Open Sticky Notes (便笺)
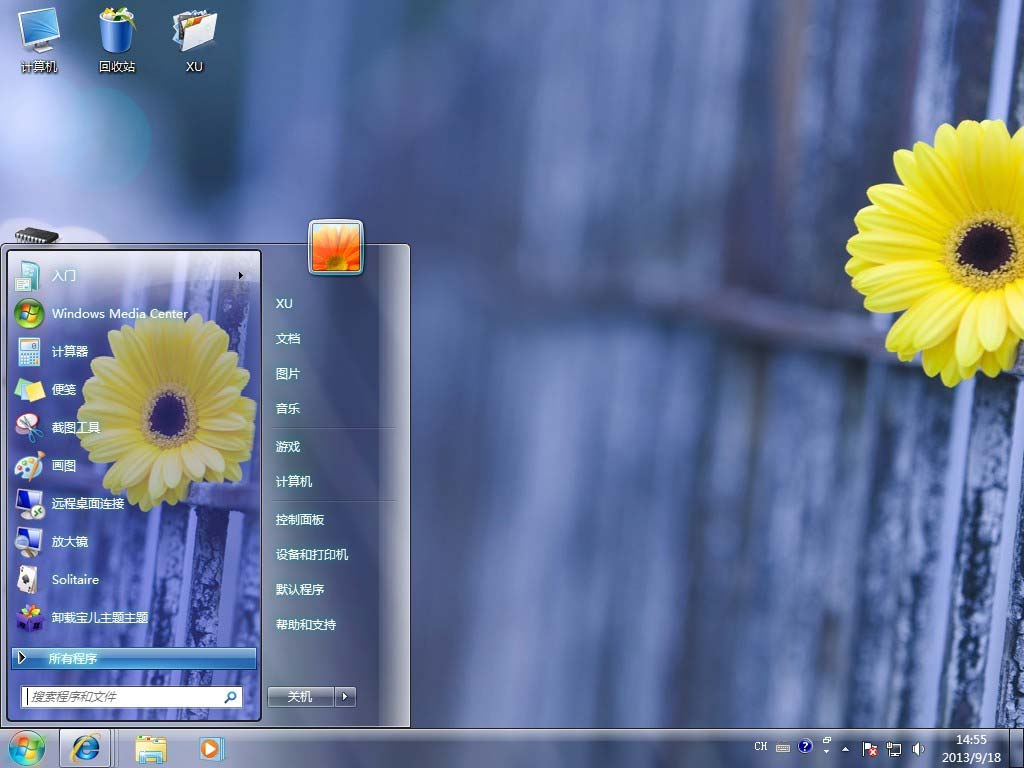Image resolution: width=1024 pixels, height=768 pixels. 64,389
